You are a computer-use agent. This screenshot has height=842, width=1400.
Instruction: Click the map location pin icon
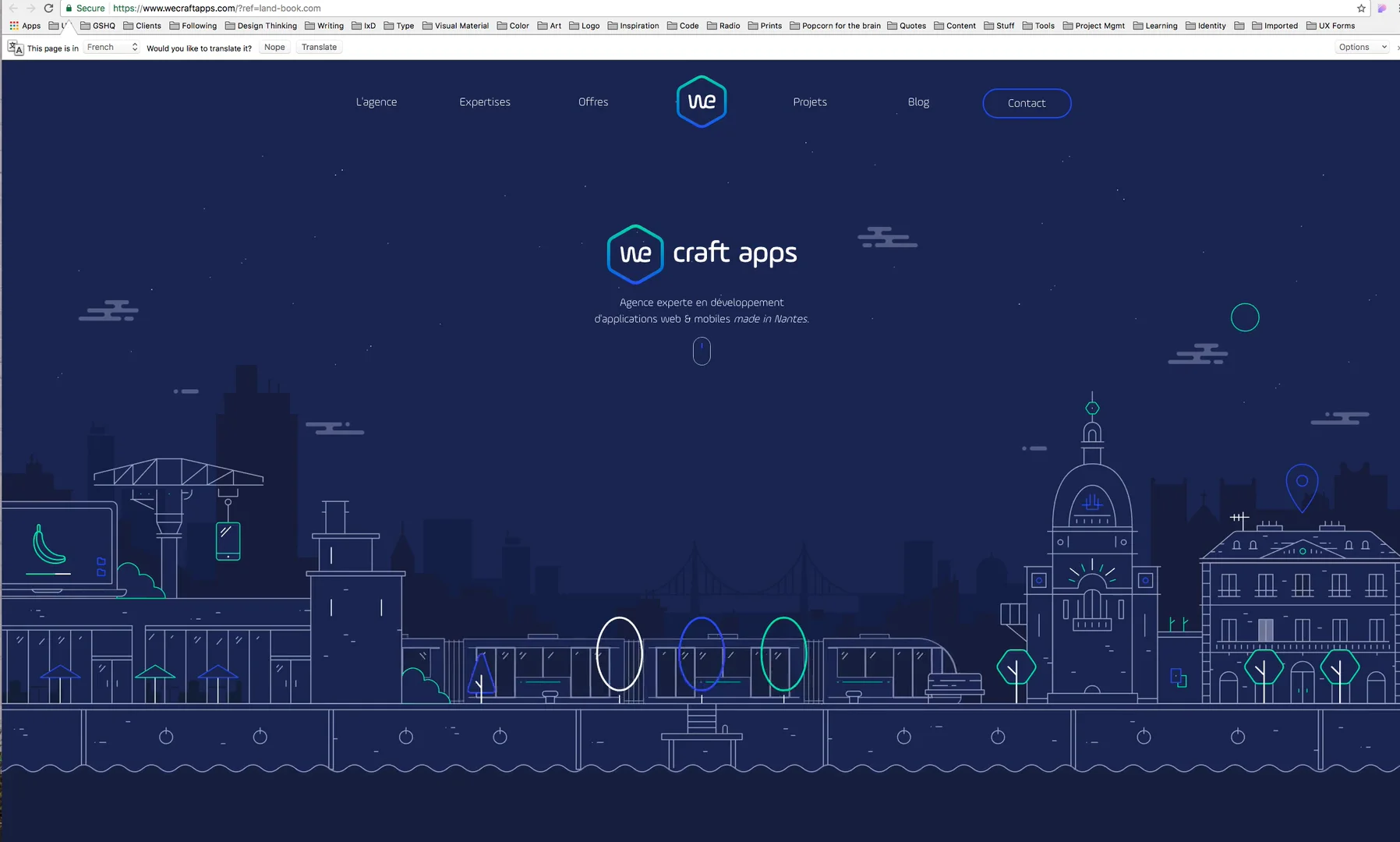1302,487
